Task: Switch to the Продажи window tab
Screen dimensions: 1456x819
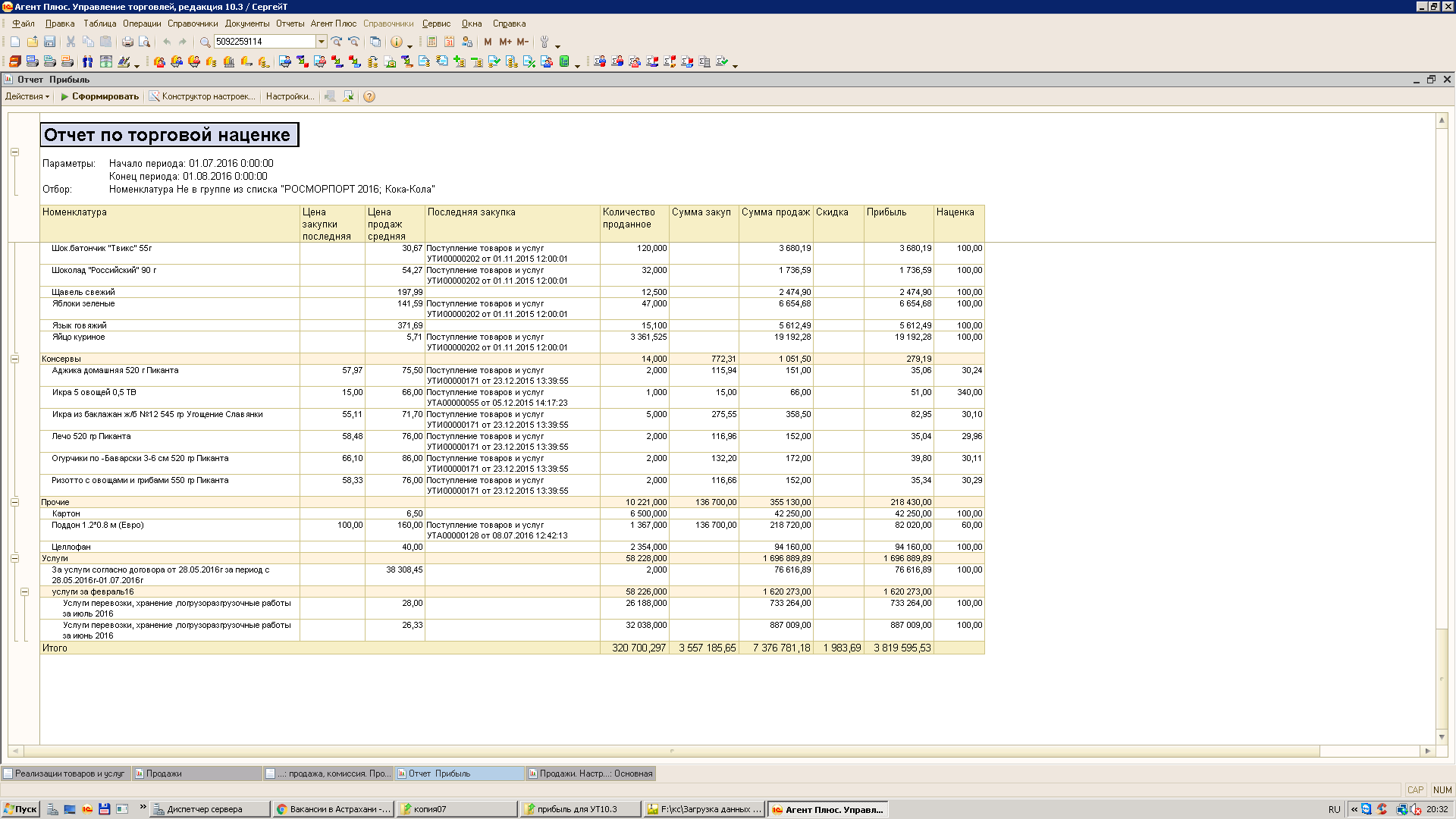Action: click(x=197, y=773)
